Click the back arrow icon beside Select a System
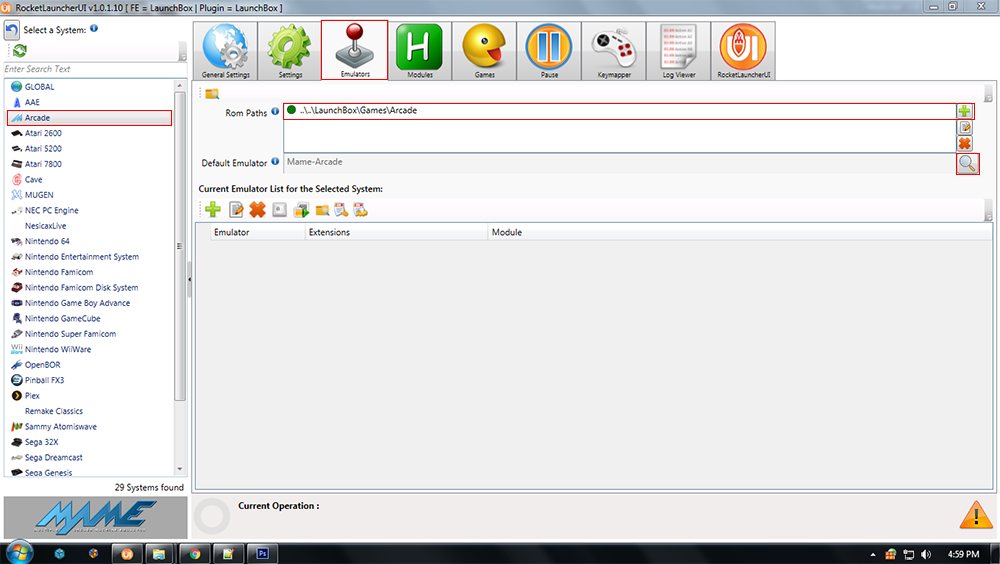The height and width of the screenshot is (564, 1000). pos(11,30)
